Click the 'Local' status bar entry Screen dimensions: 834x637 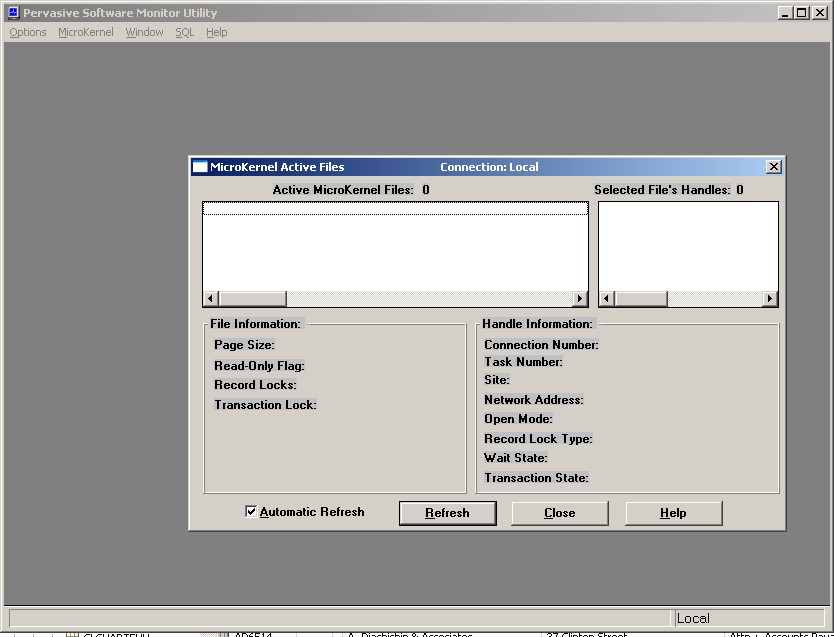(748, 618)
